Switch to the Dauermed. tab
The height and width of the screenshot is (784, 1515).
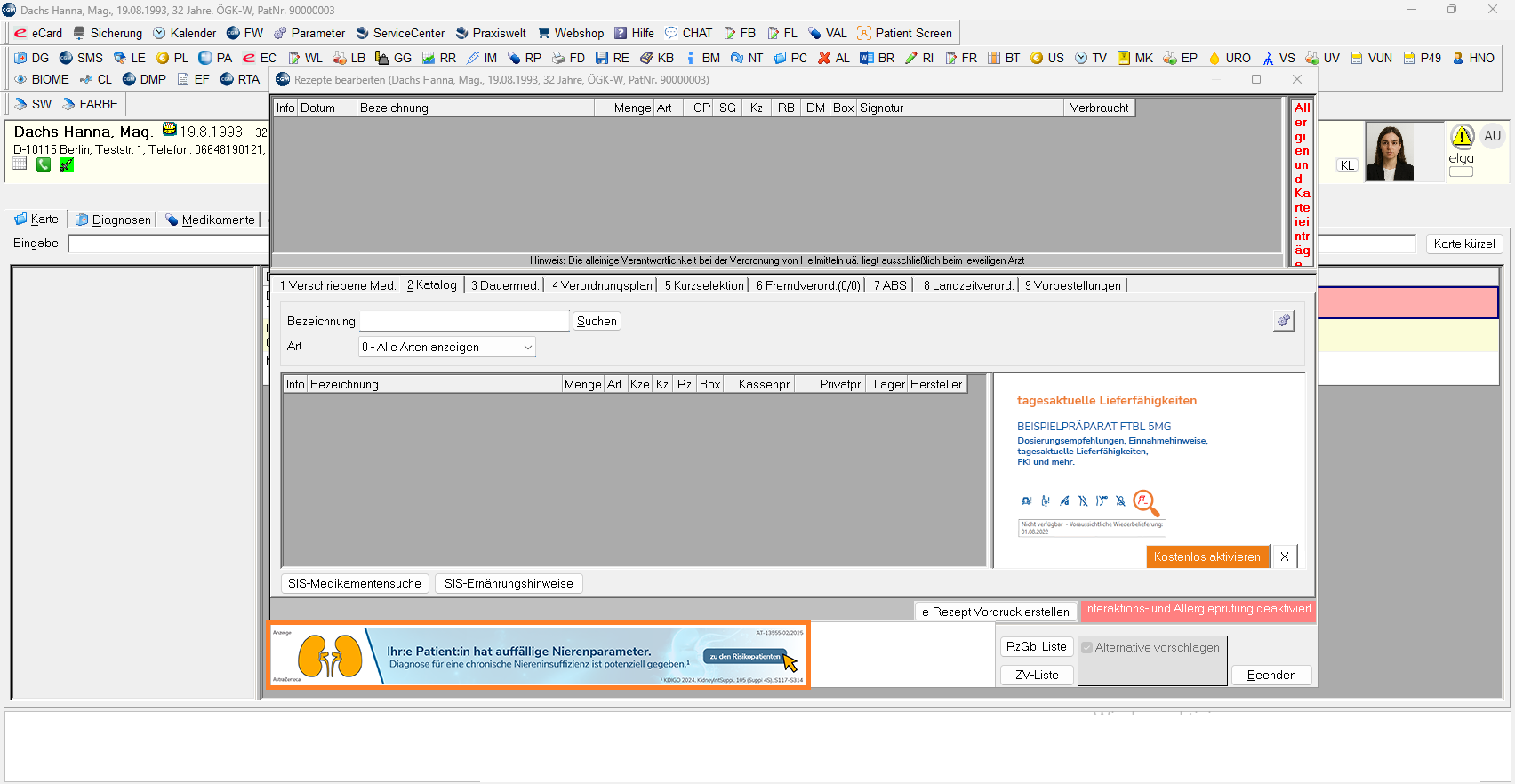(504, 285)
